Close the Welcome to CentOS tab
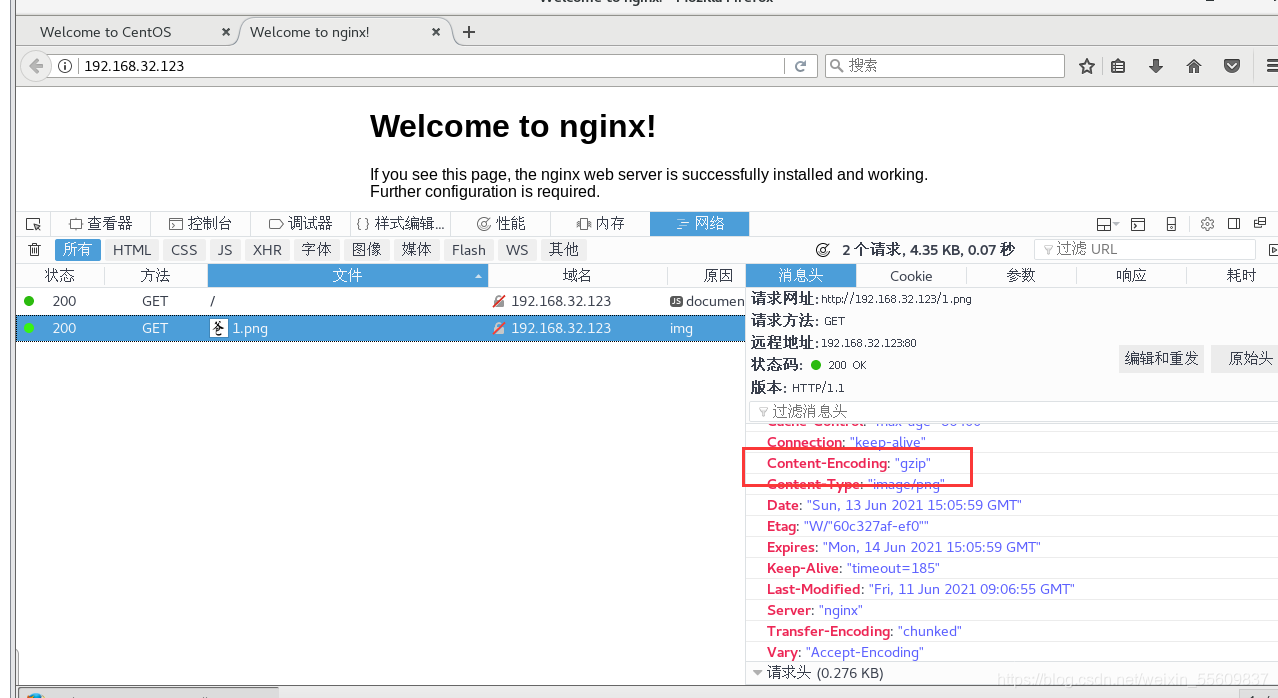 click(x=226, y=32)
